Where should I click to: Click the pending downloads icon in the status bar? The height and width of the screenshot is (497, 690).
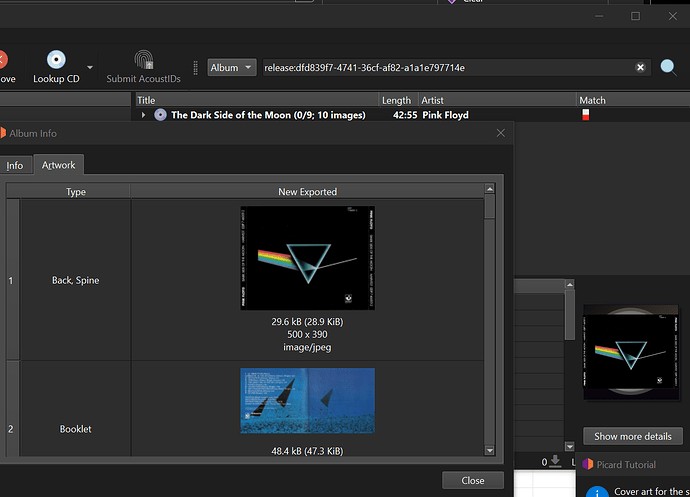pyautogui.click(x=555, y=461)
